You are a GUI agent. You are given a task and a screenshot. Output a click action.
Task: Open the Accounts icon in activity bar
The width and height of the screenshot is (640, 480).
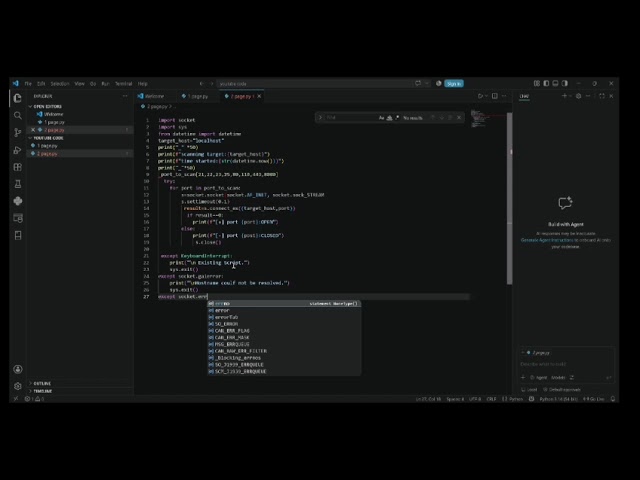[18, 369]
